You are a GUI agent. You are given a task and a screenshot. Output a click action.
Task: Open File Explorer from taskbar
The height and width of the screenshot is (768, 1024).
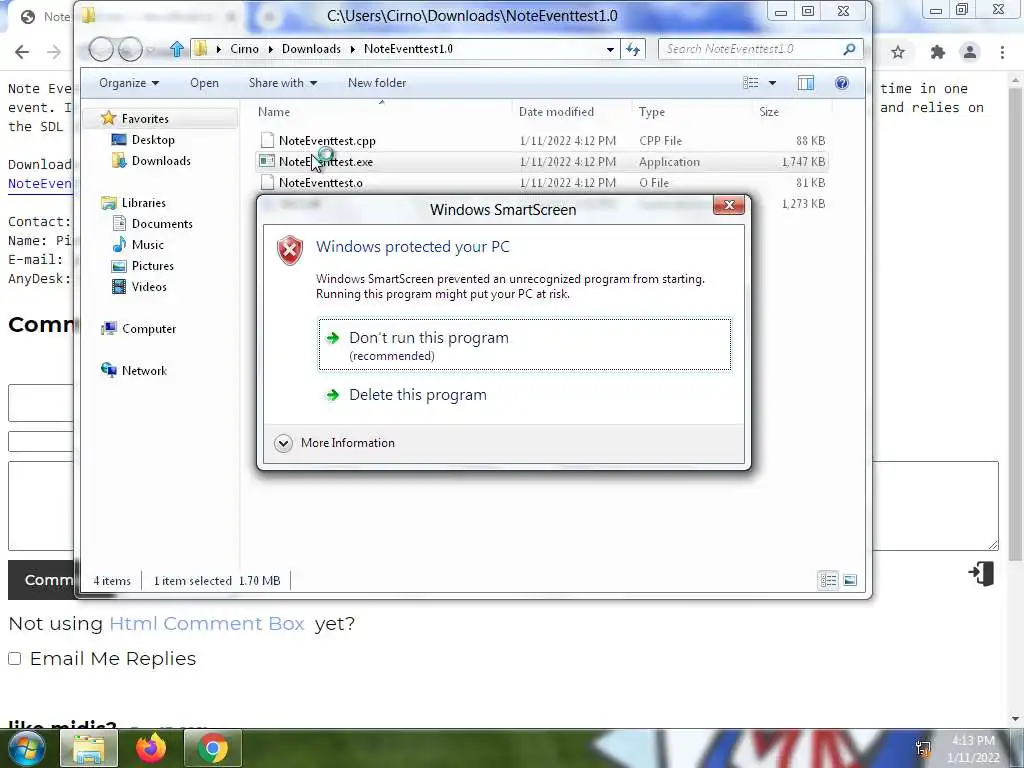click(x=89, y=748)
